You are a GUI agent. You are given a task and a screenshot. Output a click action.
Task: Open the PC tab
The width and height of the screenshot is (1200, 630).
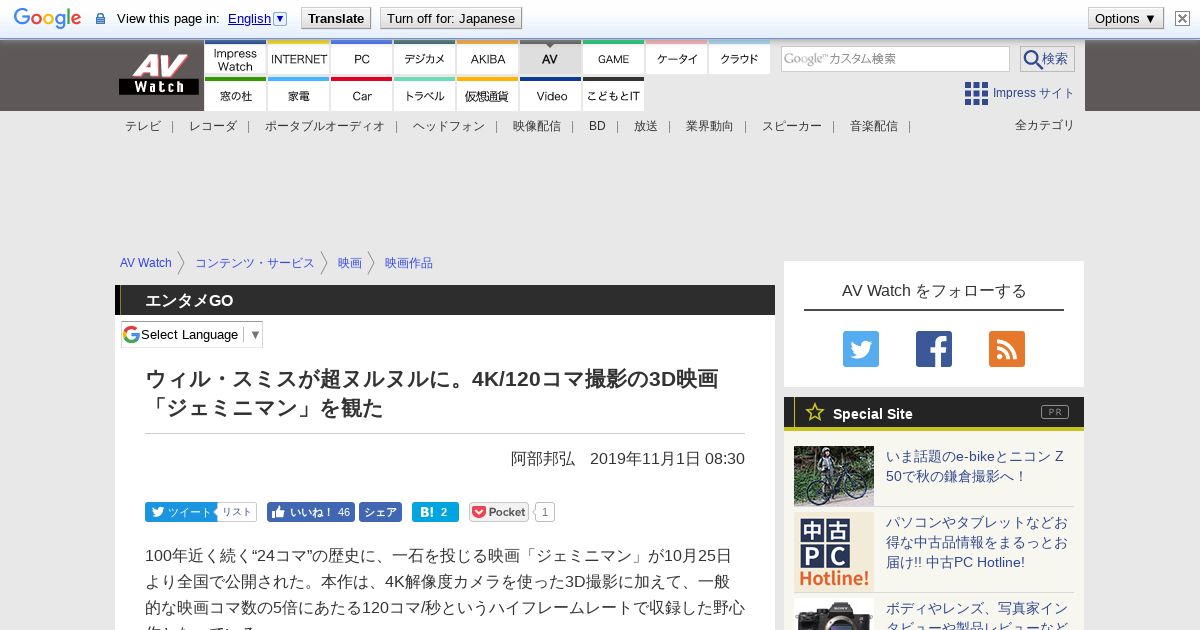point(362,59)
